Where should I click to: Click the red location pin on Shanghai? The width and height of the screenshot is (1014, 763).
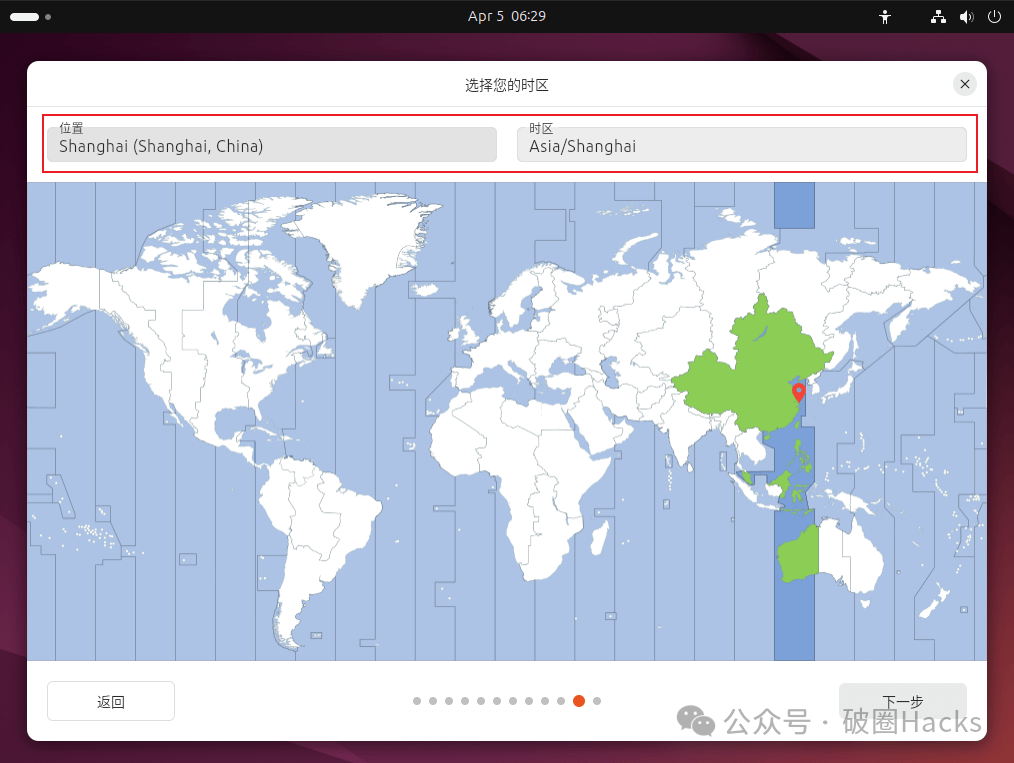pyautogui.click(x=799, y=392)
